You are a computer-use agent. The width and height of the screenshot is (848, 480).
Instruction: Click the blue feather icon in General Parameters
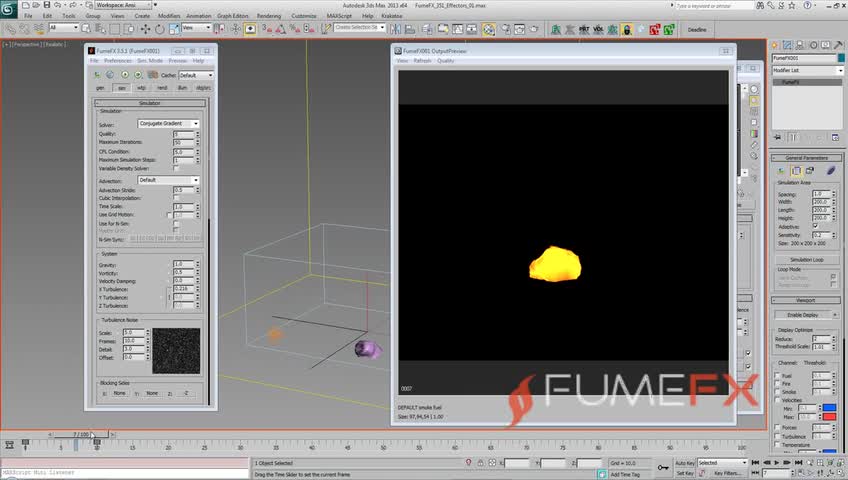[x=831, y=171]
